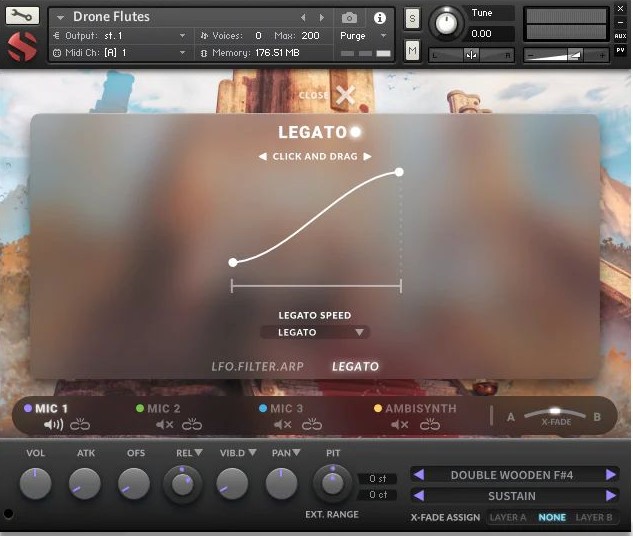Click the VOL knob

click(36, 484)
